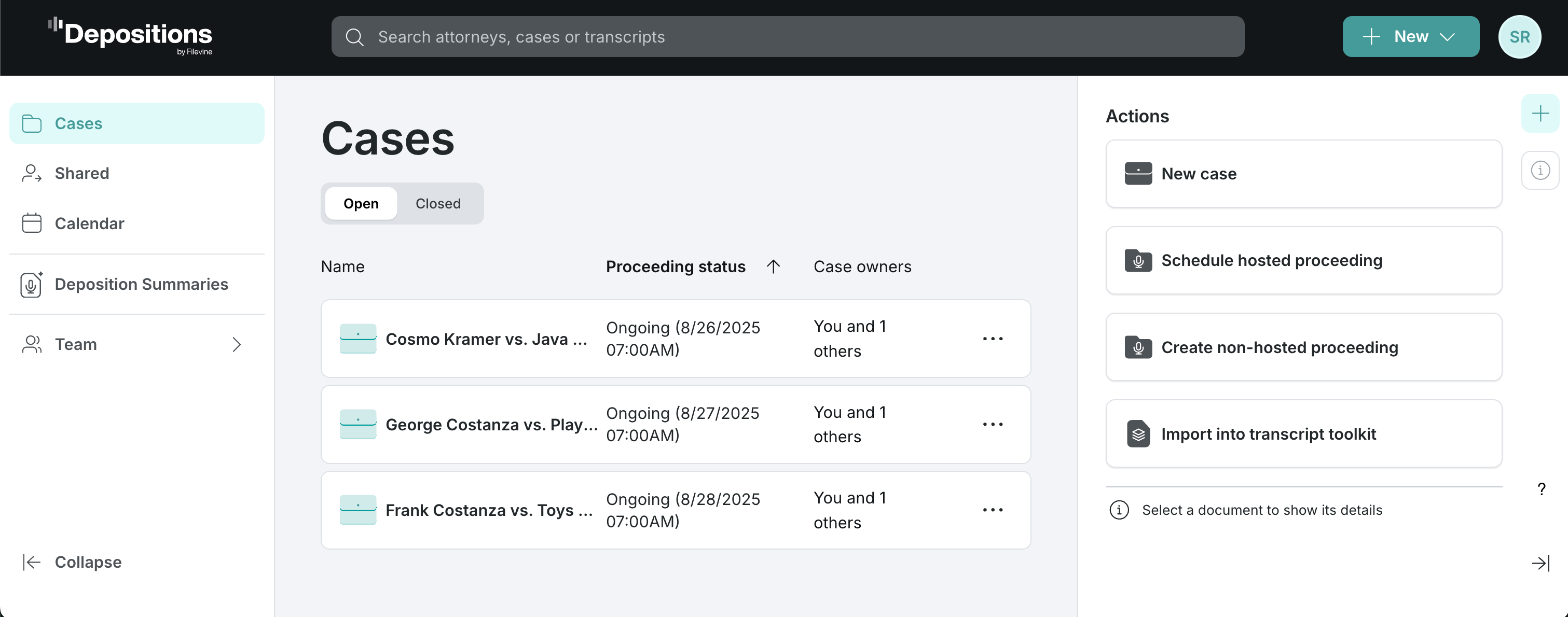This screenshot has width=1568, height=617.
Task: Open the SR profile avatar
Action: point(1520,36)
